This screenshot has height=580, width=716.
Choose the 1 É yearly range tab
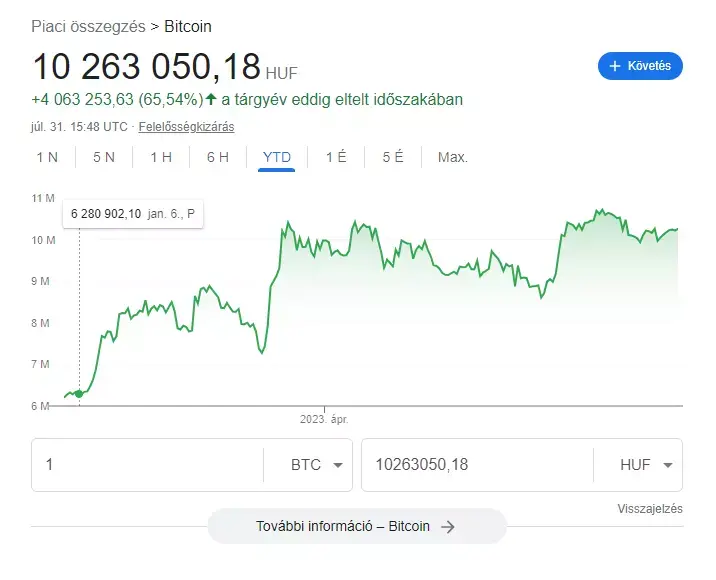[x=336, y=157]
